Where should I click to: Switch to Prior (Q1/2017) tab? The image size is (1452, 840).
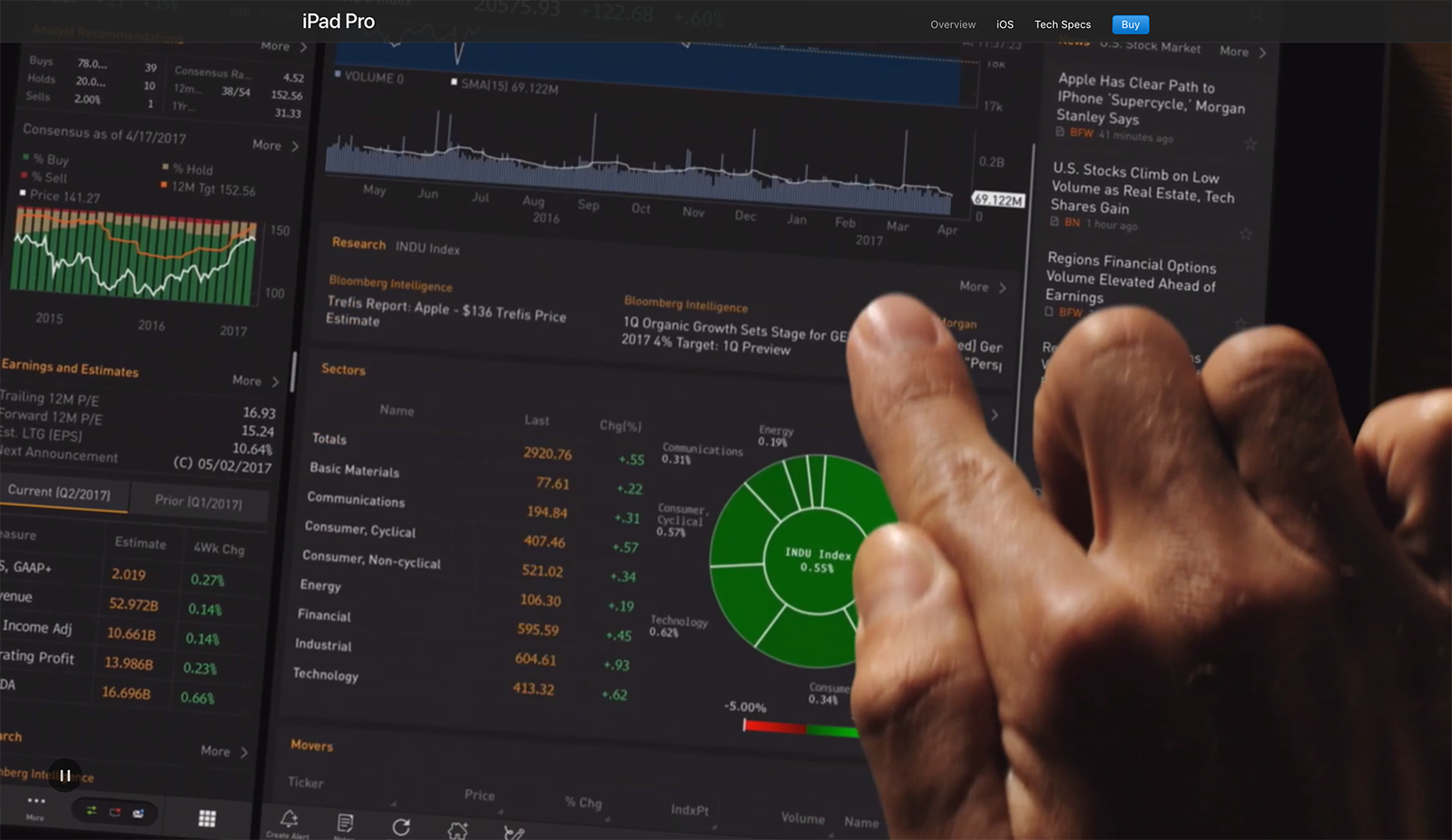point(199,501)
